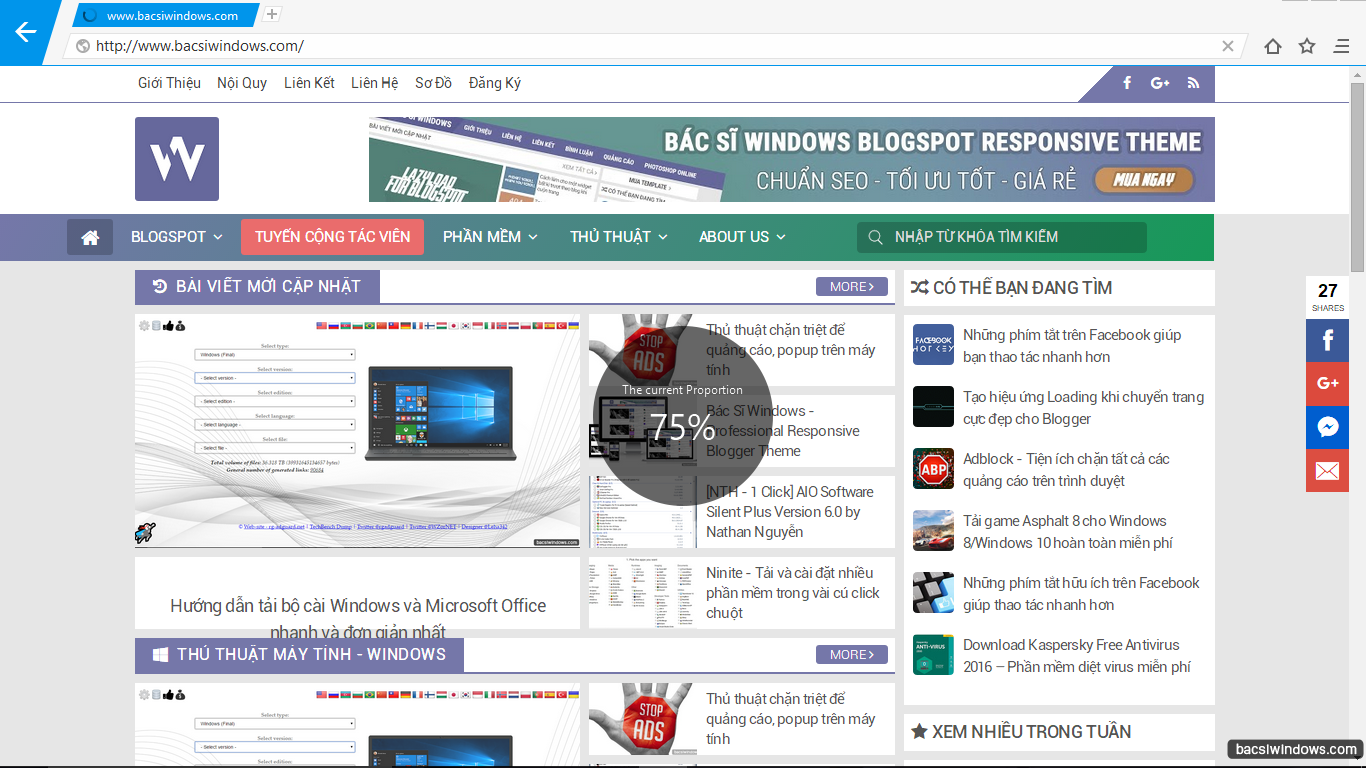
Task: Open Hướng dẫn tải bộ cài Windows link
Action: pyautogui.click(x=358, y=618)
